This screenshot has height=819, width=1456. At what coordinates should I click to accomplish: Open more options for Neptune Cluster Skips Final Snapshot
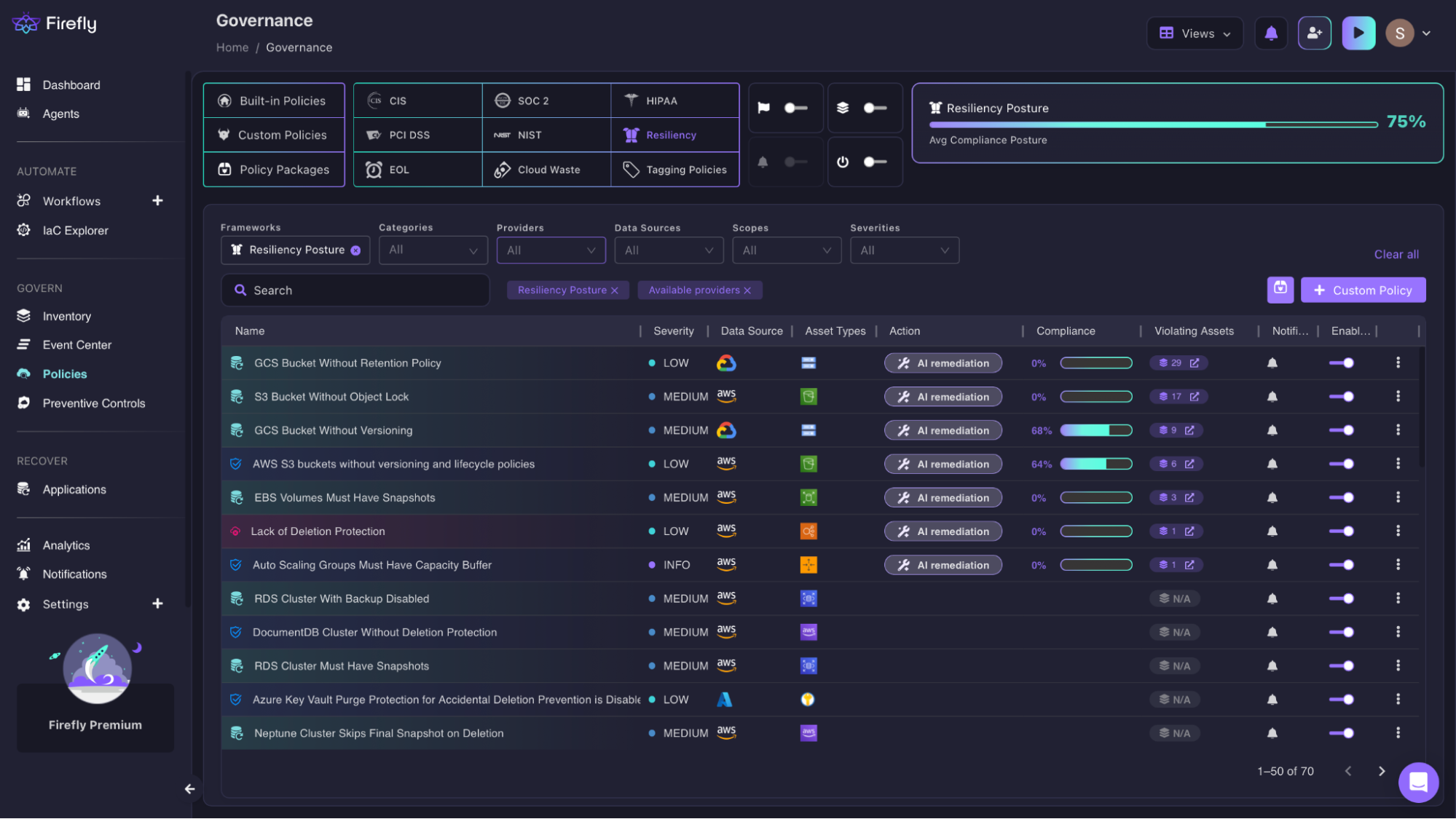pos(1398,733)
